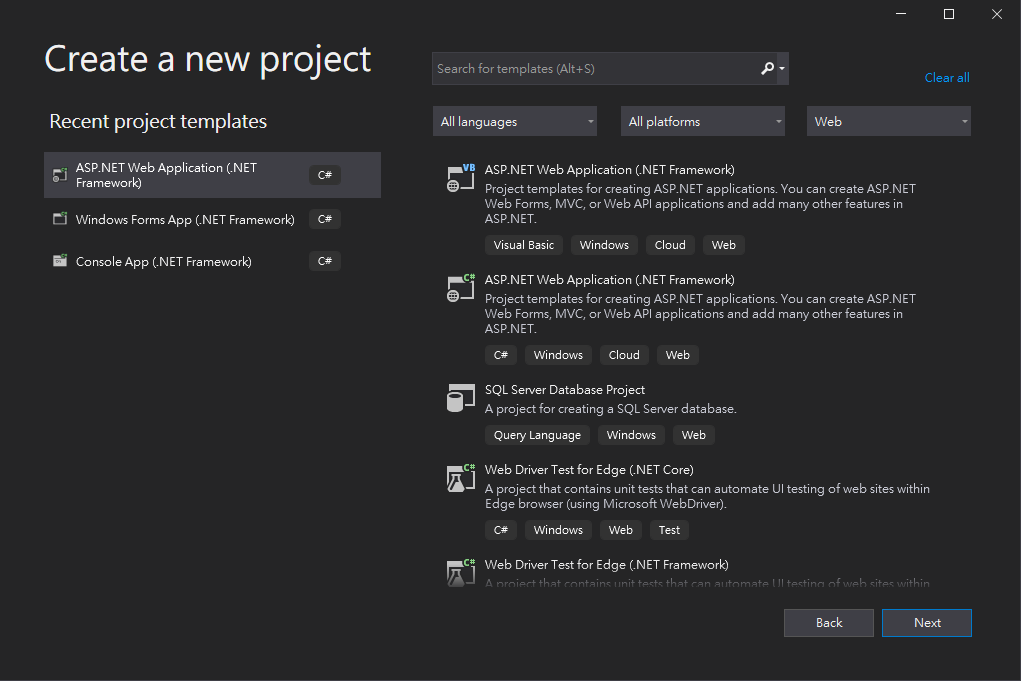The image size is (1021, 681).
Task: Maximize the dialog window
Action: (949, 14)
